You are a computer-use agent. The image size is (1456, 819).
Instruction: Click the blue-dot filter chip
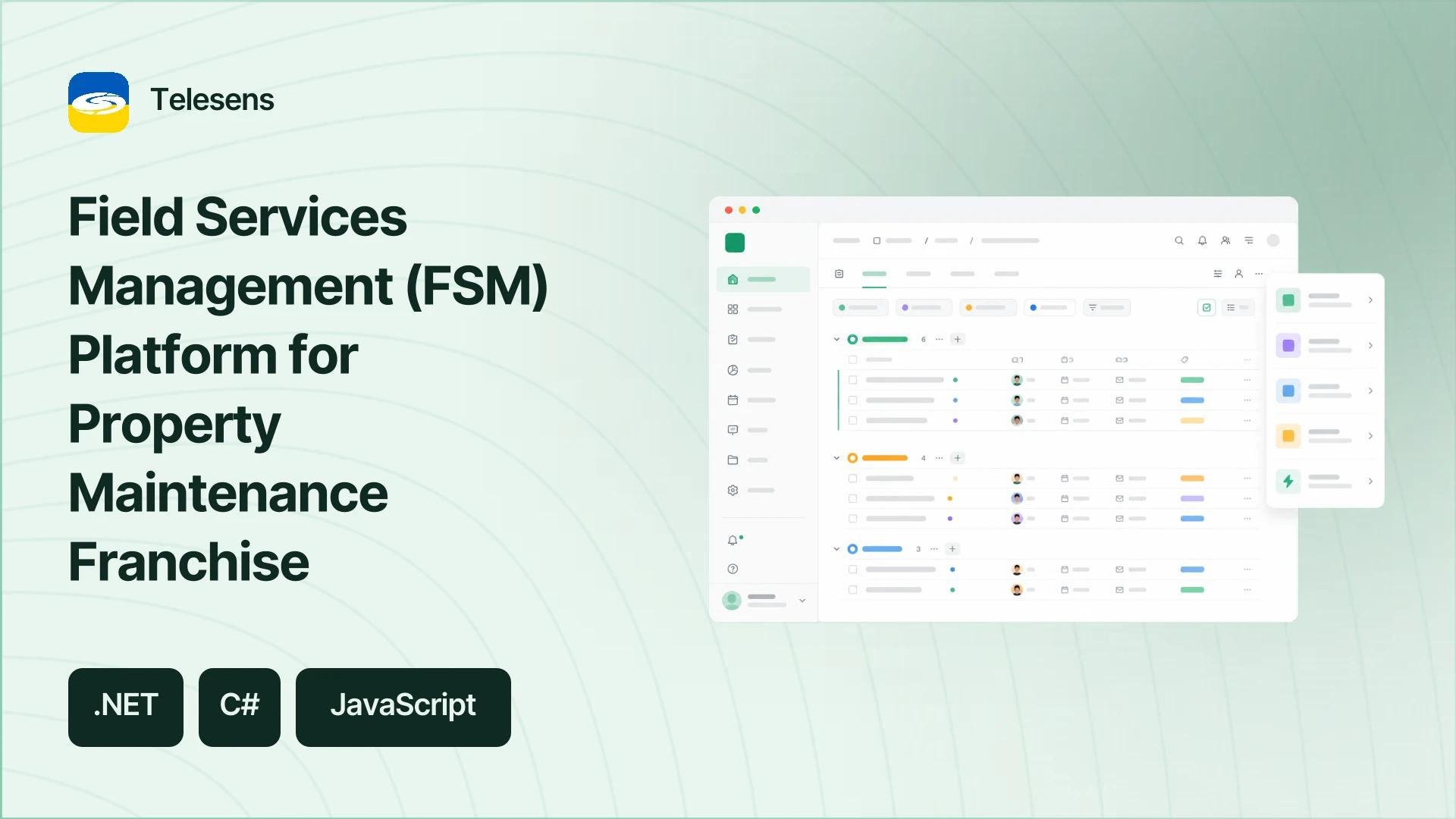1050,308
